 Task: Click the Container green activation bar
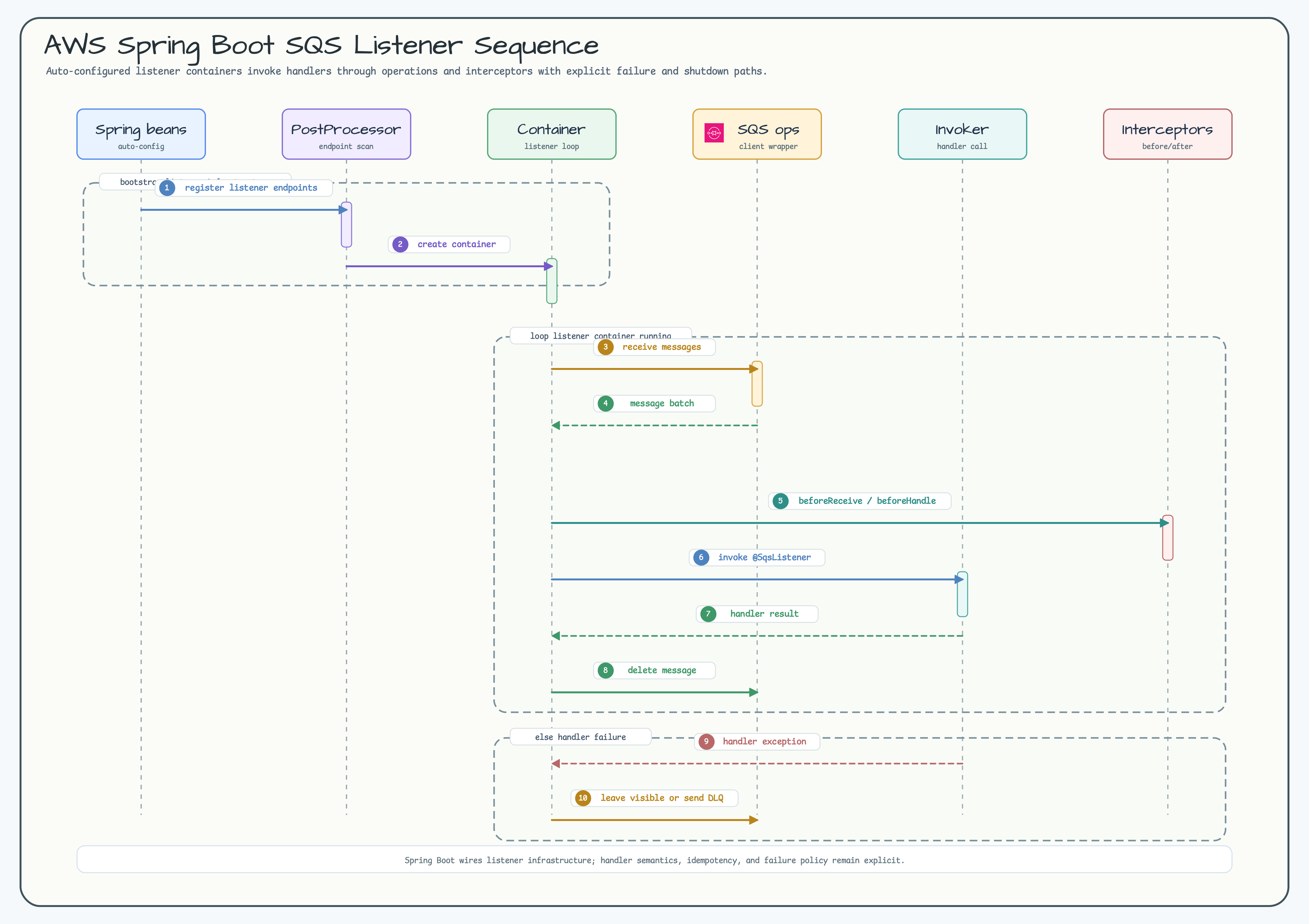(x=551, y=281)
